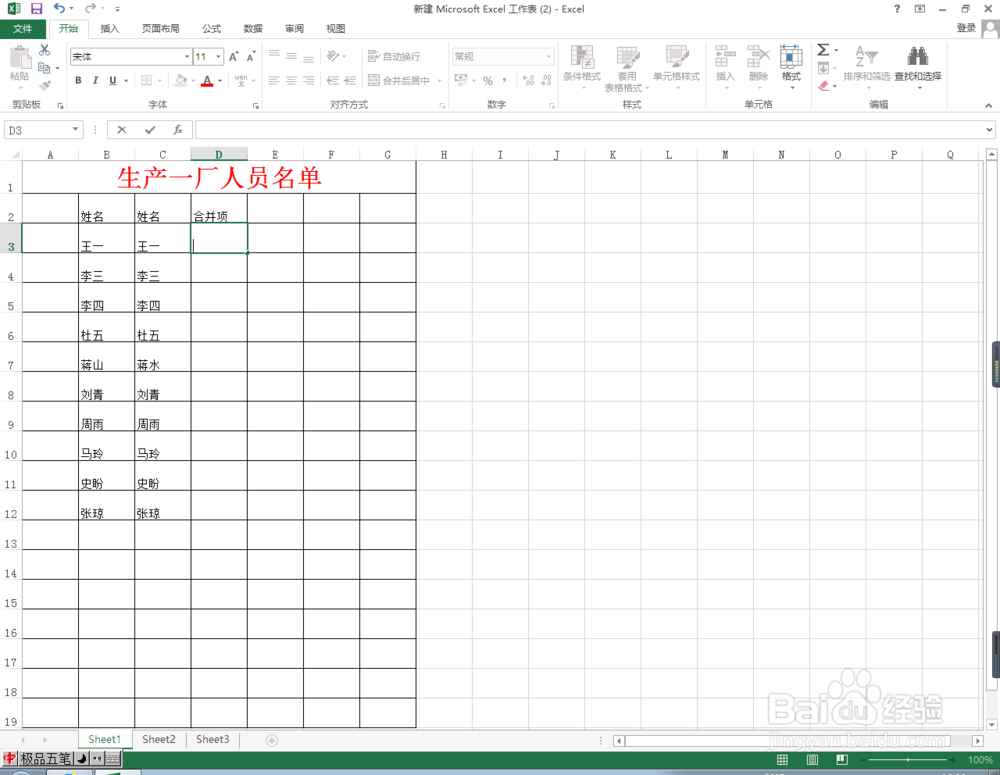Switch to the Sheet3 tab
The width and height of the screenshot is (1000, 775).
click(x=212, y=739)
